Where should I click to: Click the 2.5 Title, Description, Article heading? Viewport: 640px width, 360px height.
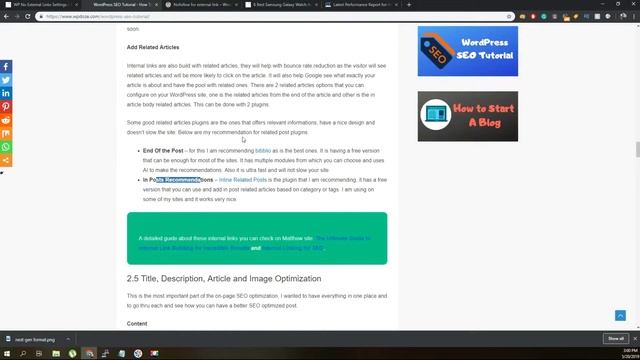click(224, 278)
